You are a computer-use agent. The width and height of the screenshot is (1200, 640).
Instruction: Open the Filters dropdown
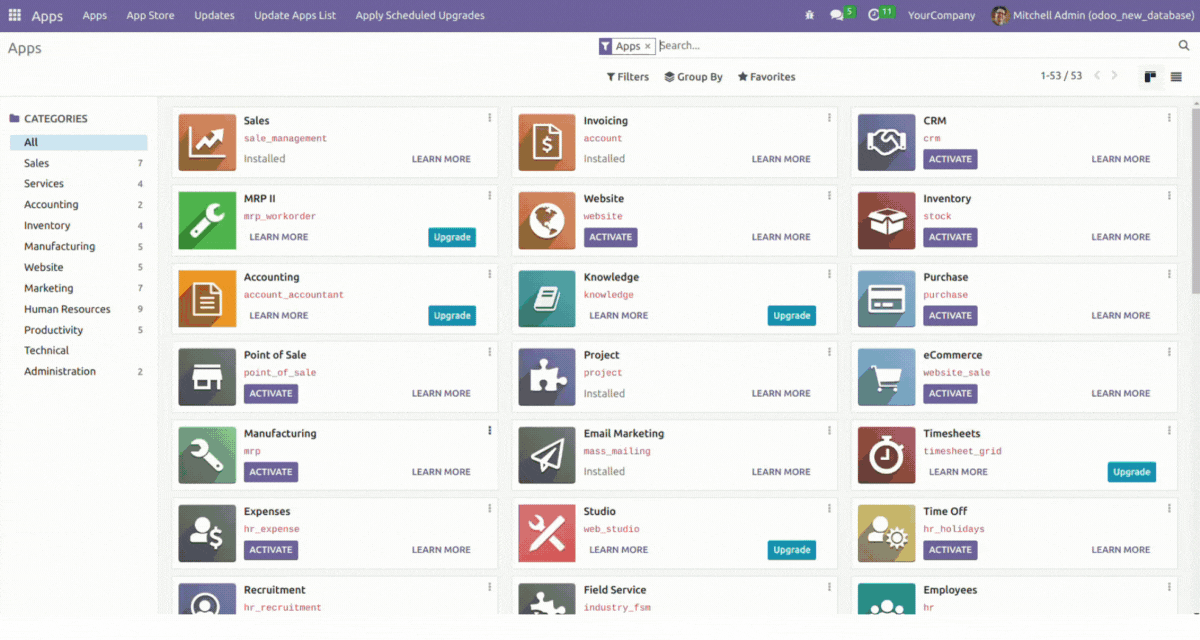(628, 77)
